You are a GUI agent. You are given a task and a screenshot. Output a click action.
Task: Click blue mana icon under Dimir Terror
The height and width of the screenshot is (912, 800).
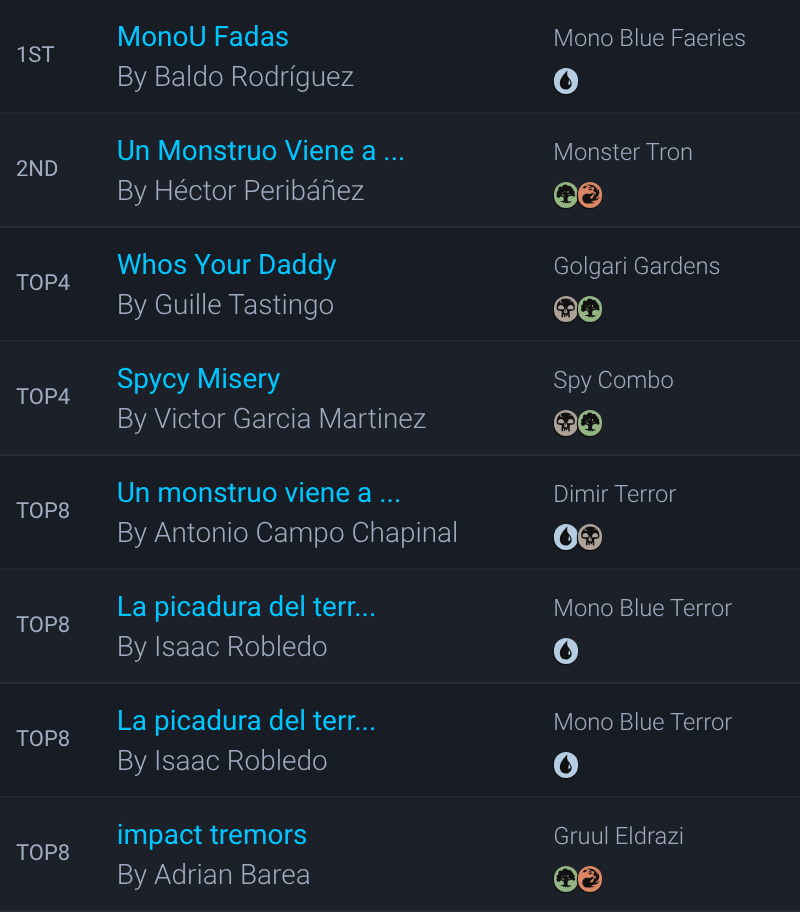566,537
